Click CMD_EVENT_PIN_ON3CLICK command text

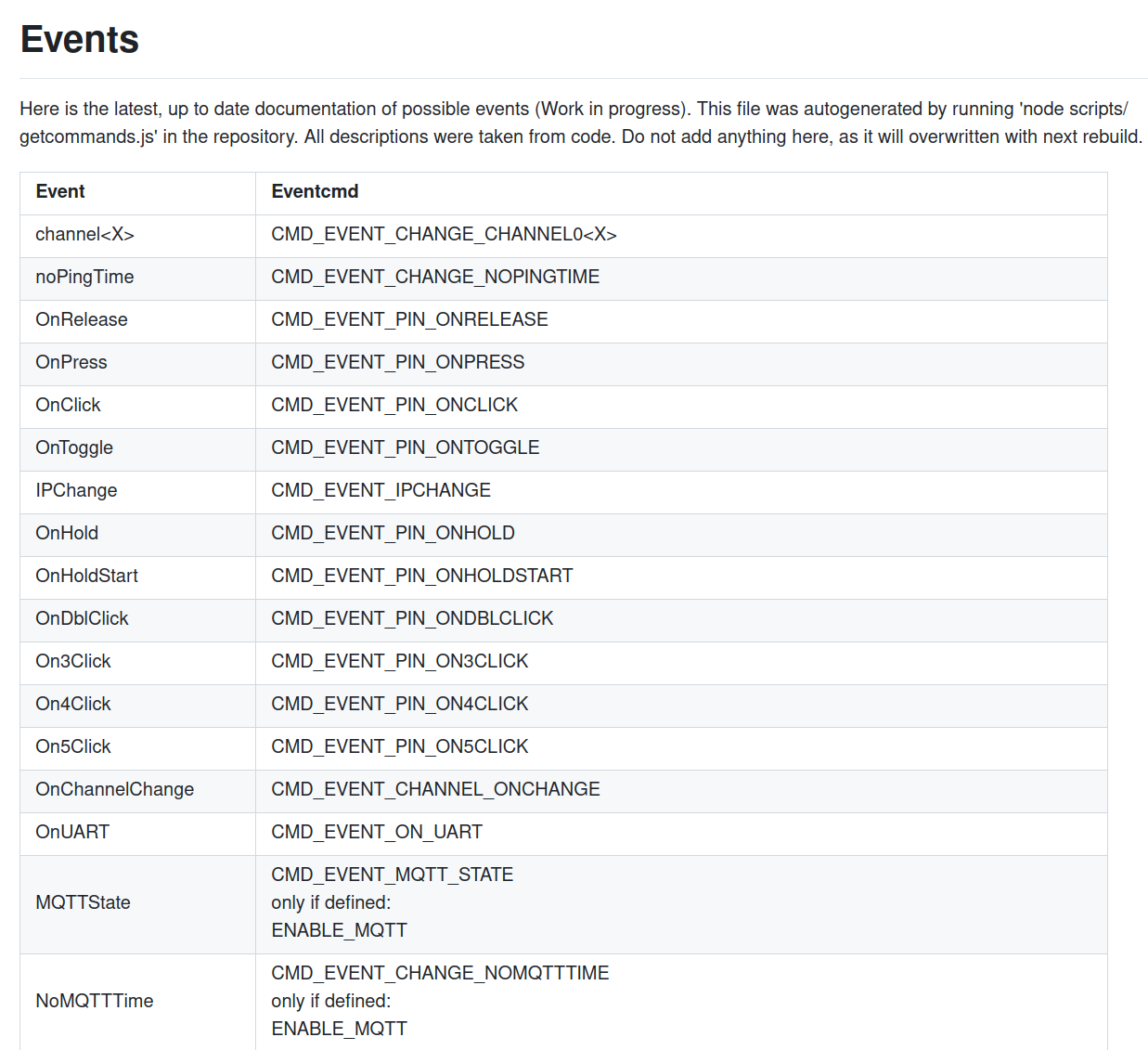click(399, 661)
